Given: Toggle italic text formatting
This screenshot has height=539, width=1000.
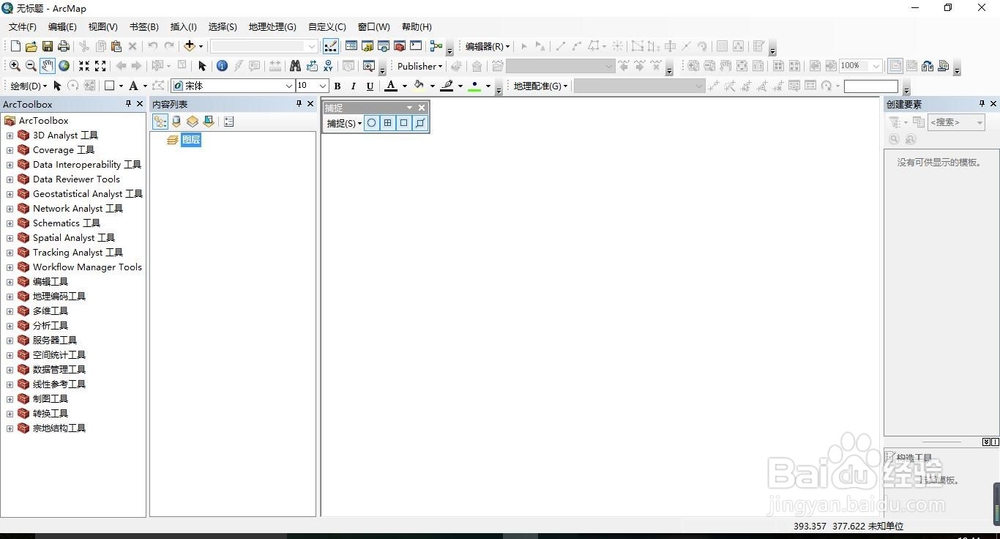Looking at the screenshot, I should point(353,85).
